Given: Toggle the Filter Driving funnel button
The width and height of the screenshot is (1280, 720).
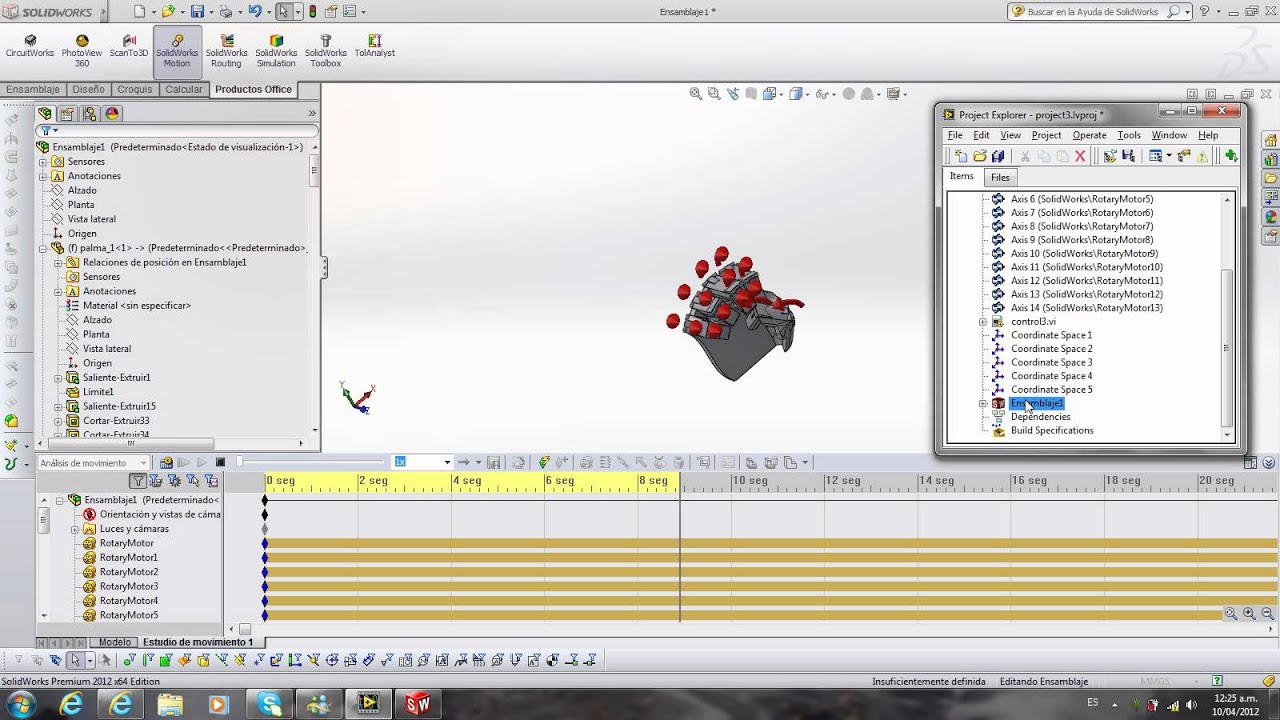Looking at the screenshot, I should [x=174, y=481].
